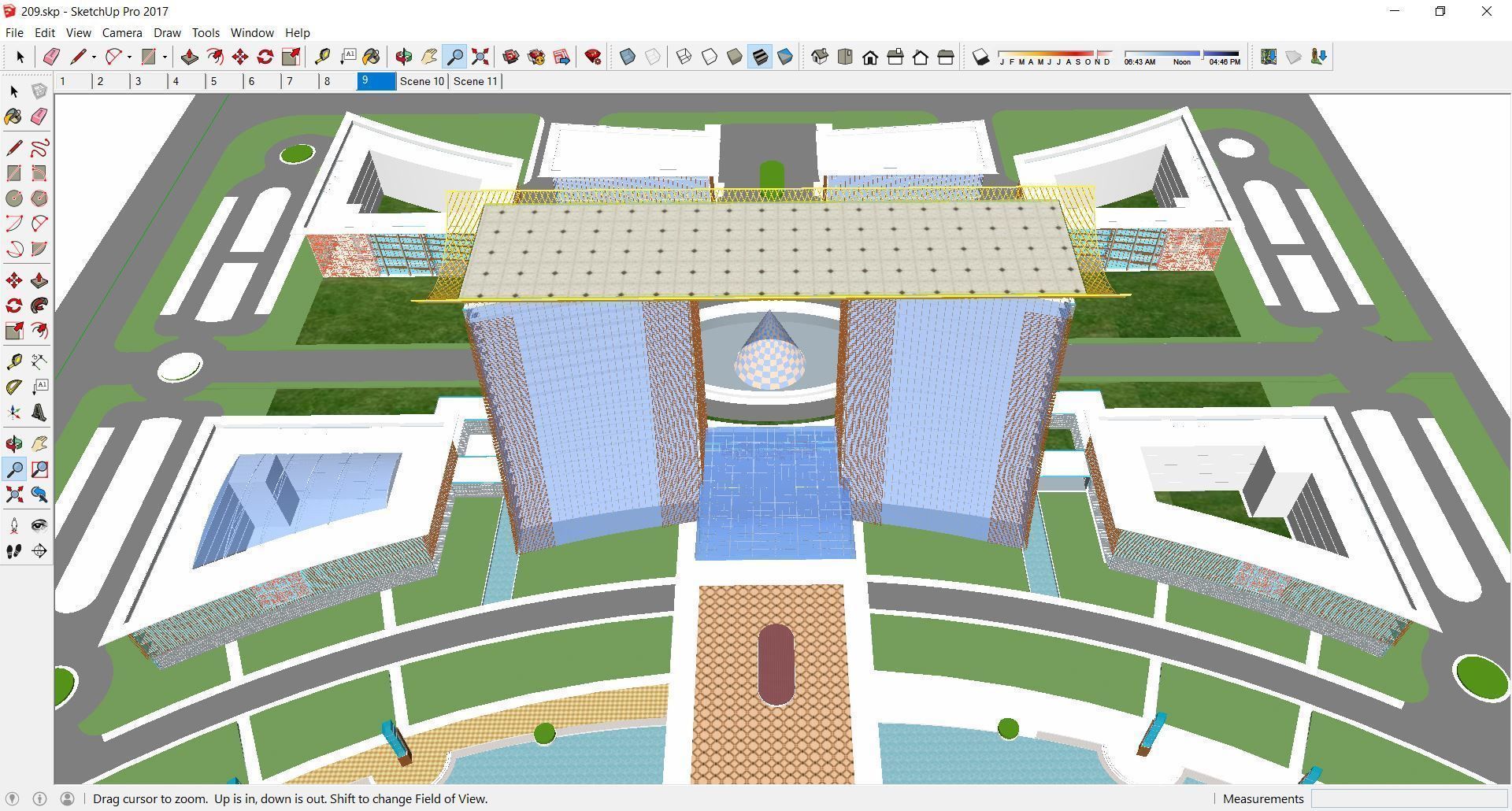Select the Zoom Window tool in the left toolbar
The width and height of the screenshot is (1512, 811).
pos(39,470)
